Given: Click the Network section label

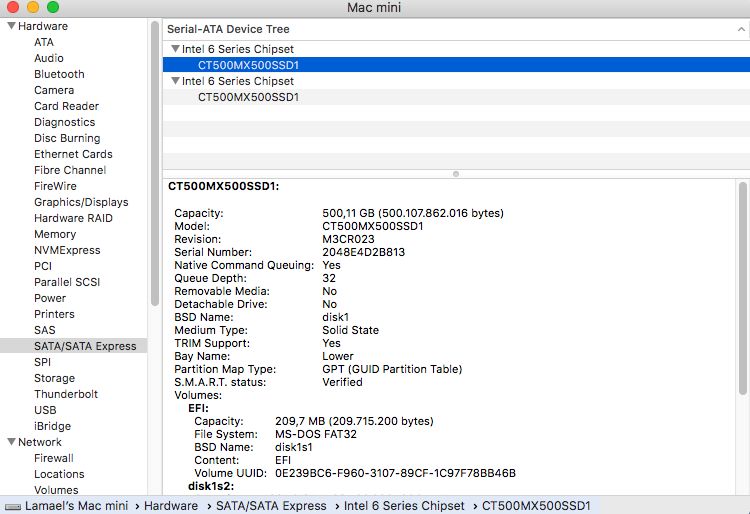Looking at the screenshot, I should (x=40, y=442).
